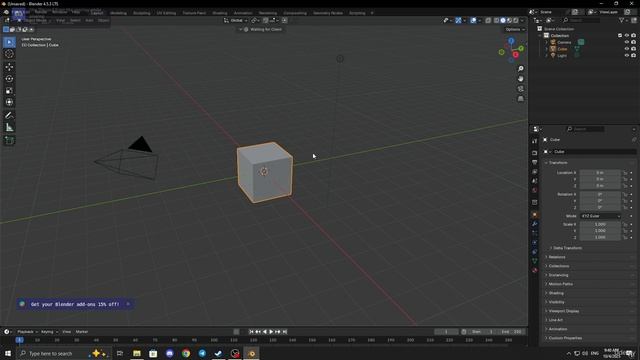The width and height of the screenshot is (640, 360).
Task: Open the Physics properties tab
Action: 535,242
